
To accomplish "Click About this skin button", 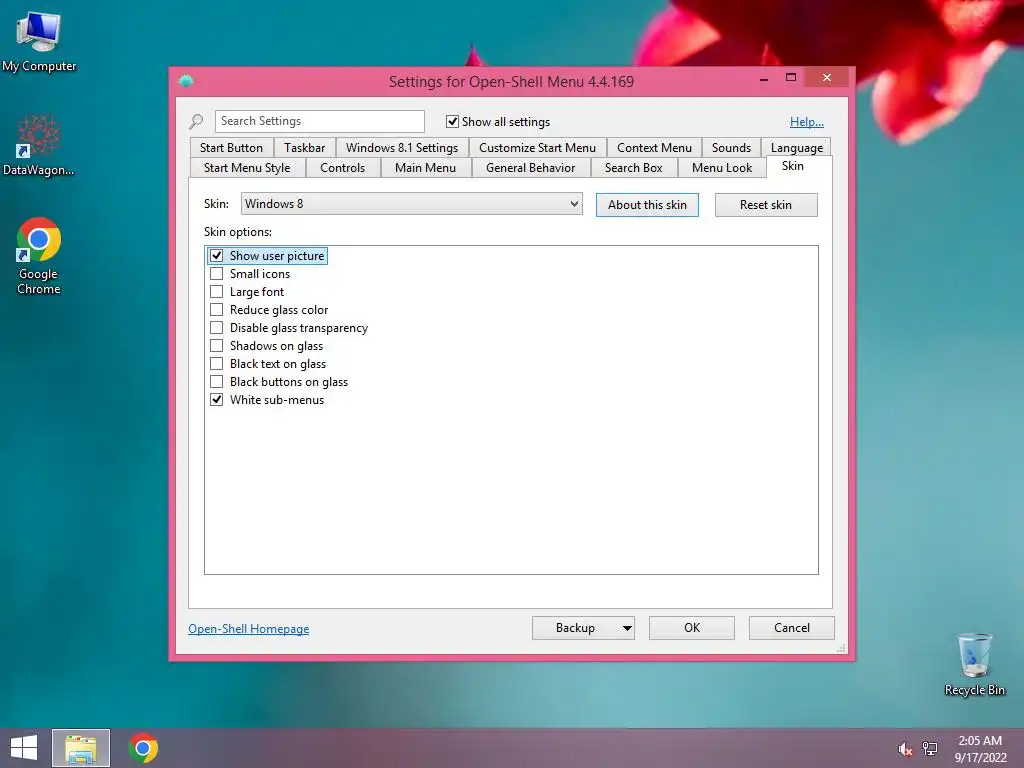I will (x=647, y=204).
